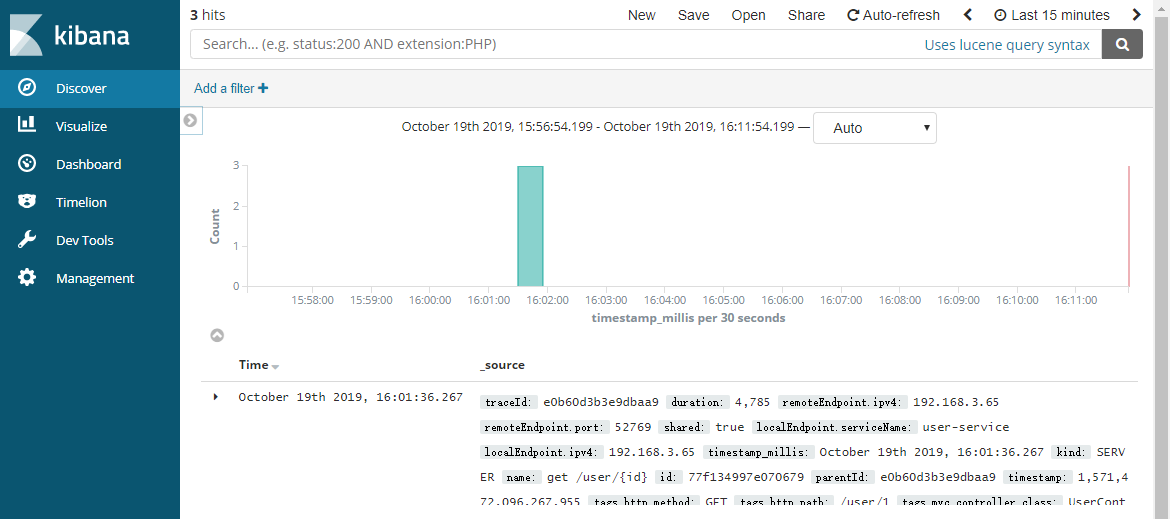The image size is (1170, 519).
Task: Collapse the field sidebar toggle arrow
Action: 190,120
